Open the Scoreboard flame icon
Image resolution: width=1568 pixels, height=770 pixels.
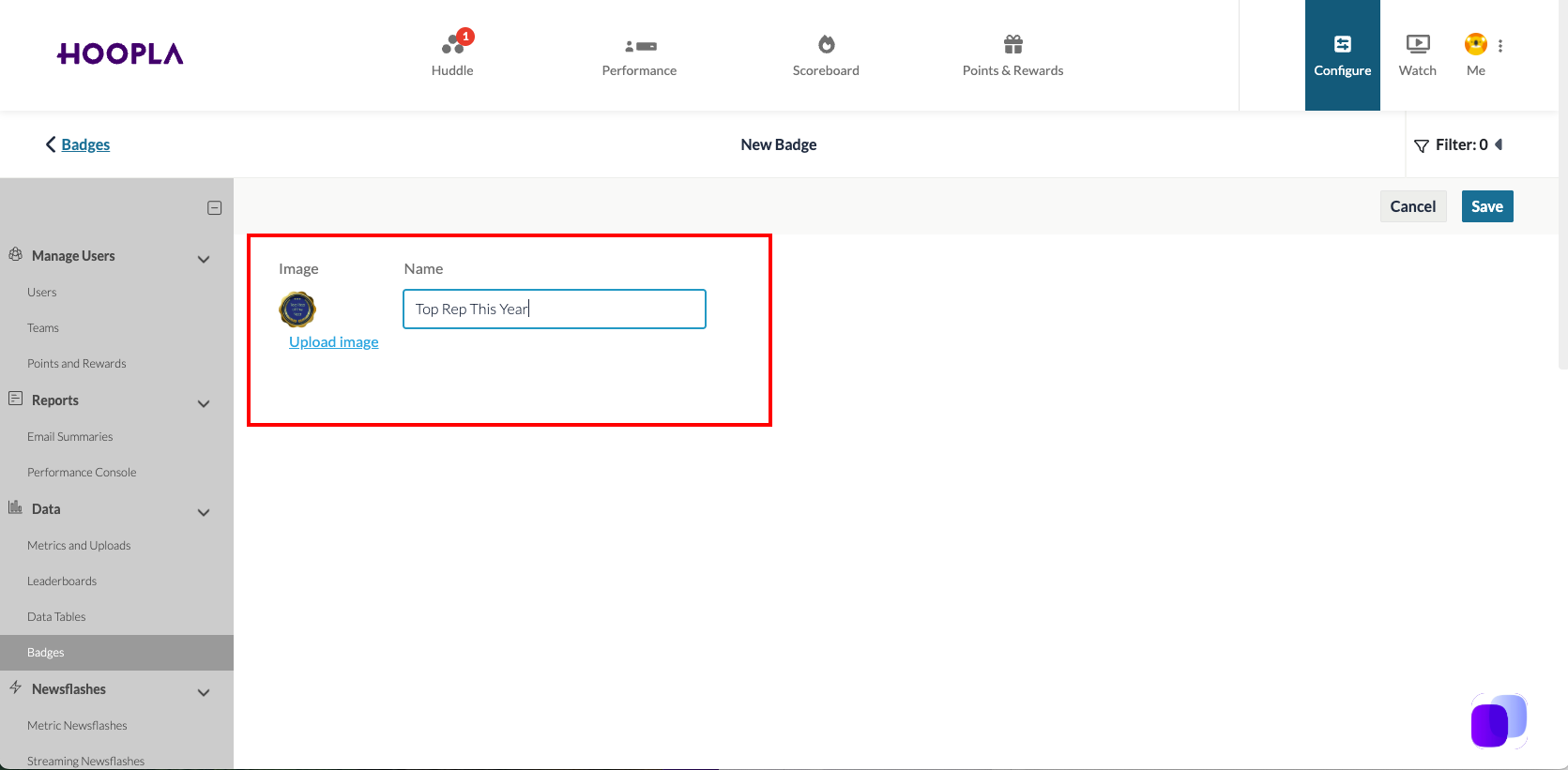827,44
